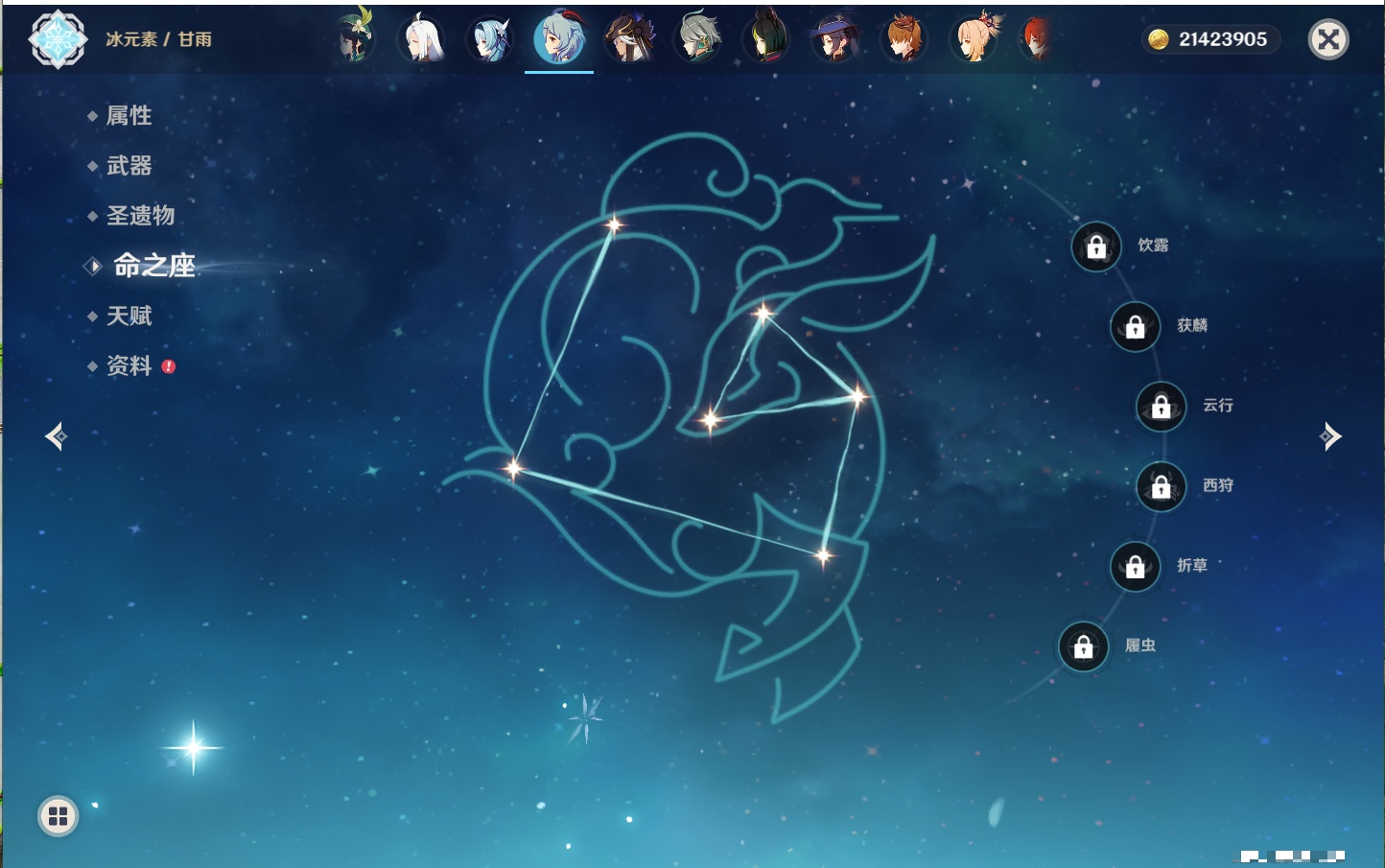The height and width of the screenshot is (868, 1385).
Task: Open the grid button at bottom left
Action: (58, 816)
